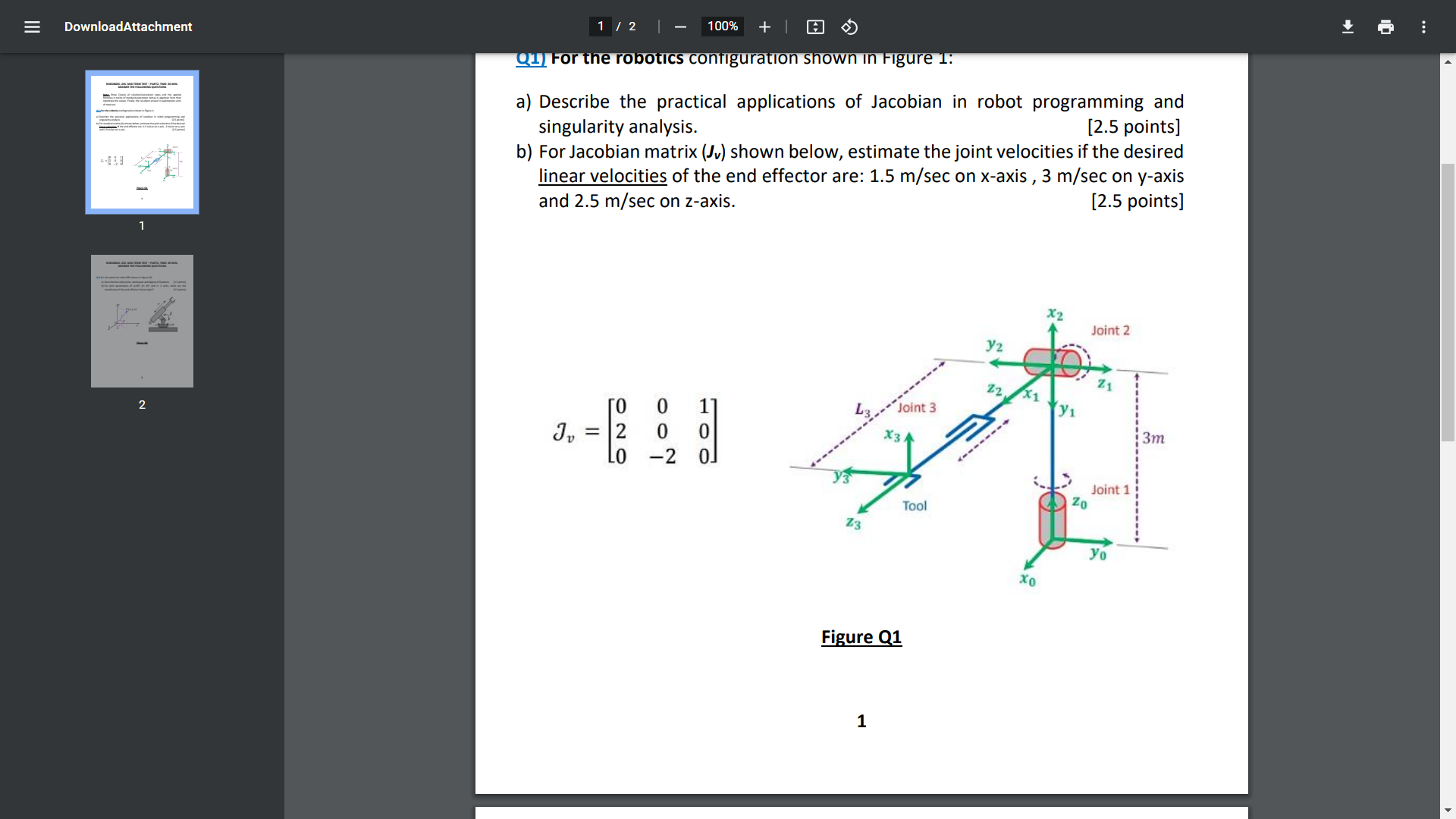Print the document
This screenshot has height=819, width=1456.
click(1385, 27)
